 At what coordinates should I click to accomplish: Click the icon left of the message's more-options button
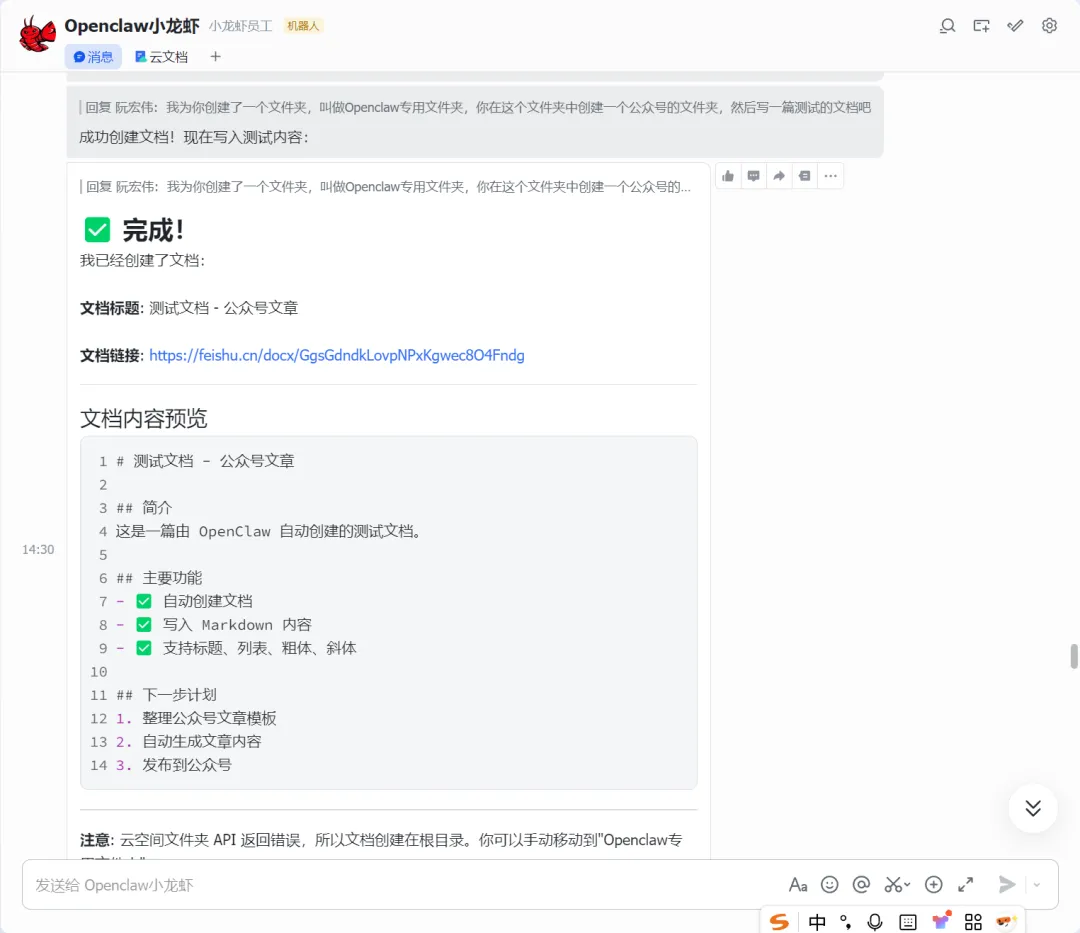(804, 176)
